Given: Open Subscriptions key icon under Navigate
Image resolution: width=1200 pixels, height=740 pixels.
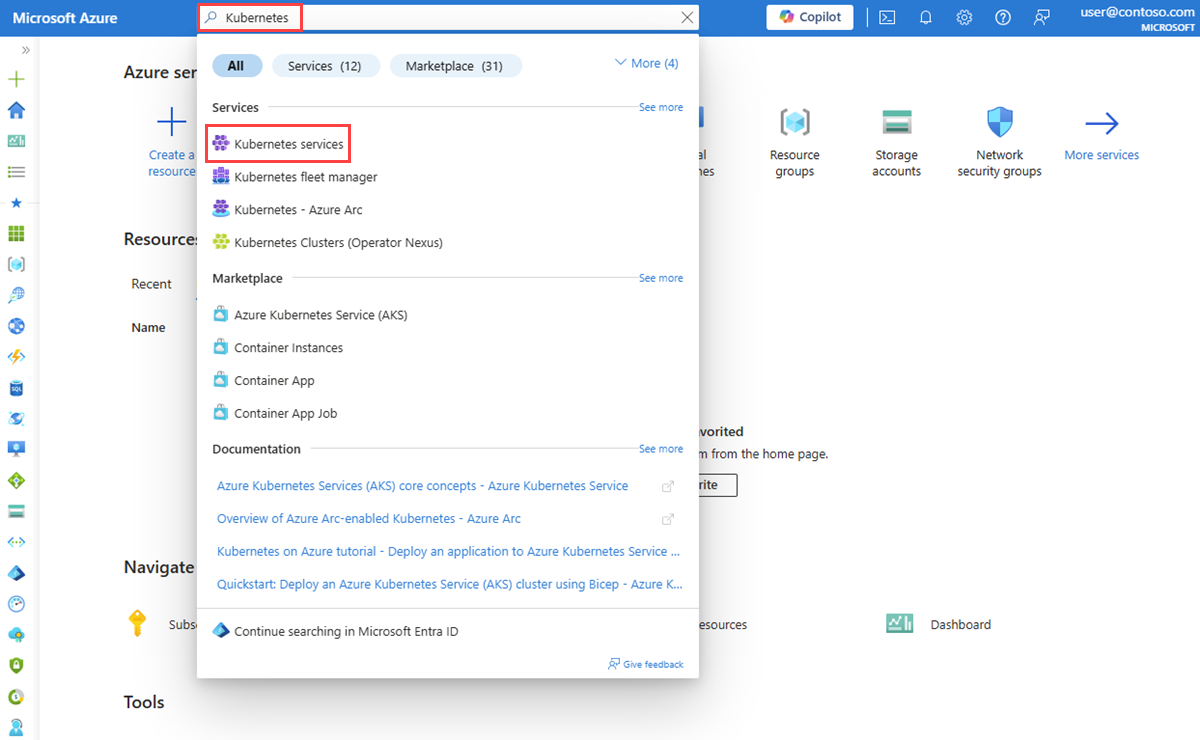Looking at the screenshot, I should click(x=138, y=624).
